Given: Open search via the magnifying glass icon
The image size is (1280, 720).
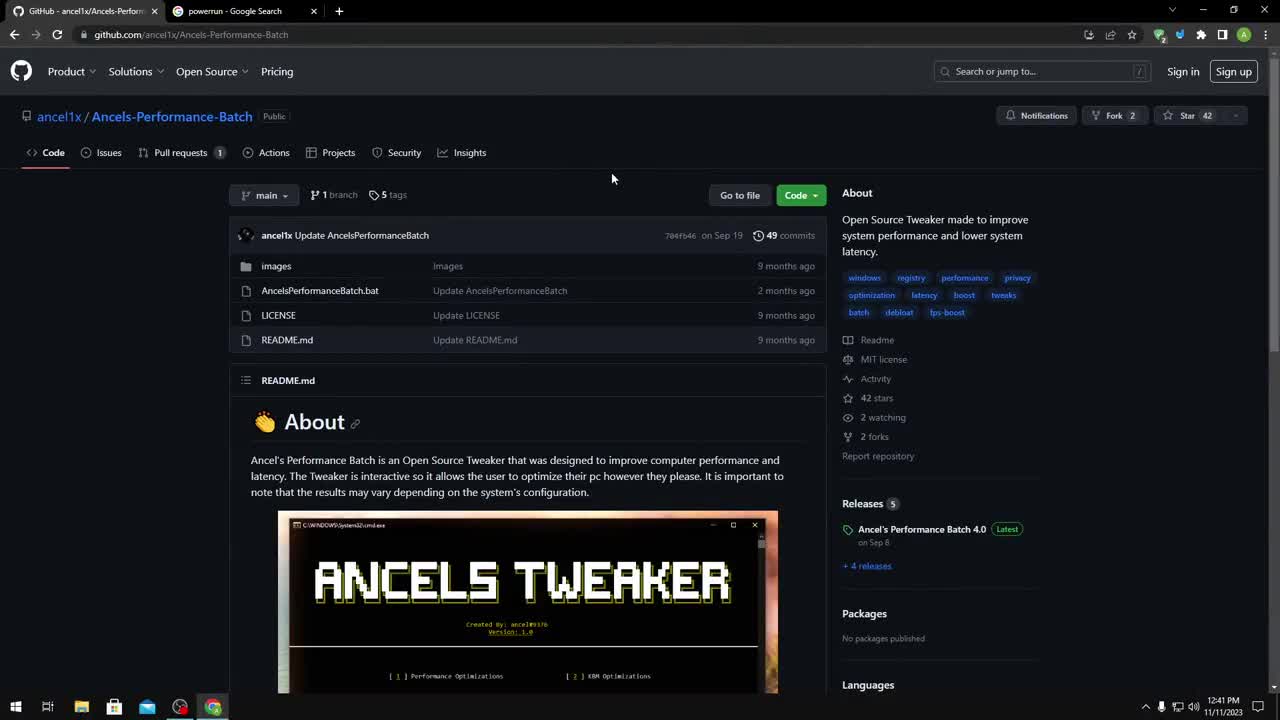Looking at the screenshot, I should pos(944,71).
